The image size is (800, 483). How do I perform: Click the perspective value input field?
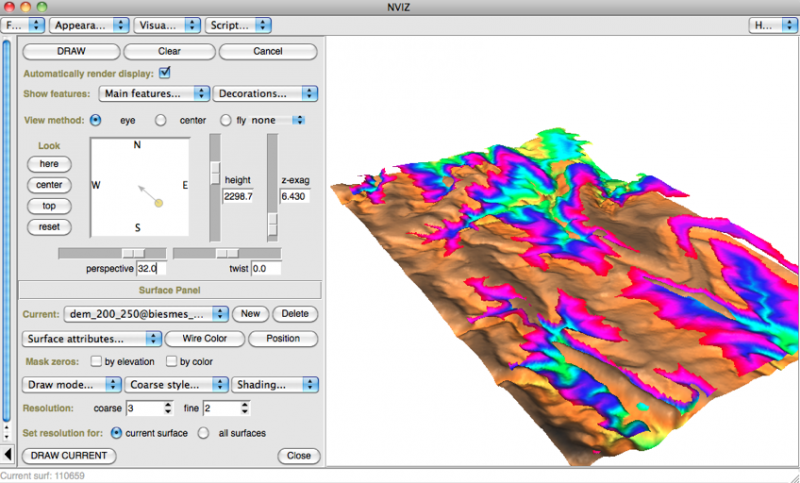(151, 269)
